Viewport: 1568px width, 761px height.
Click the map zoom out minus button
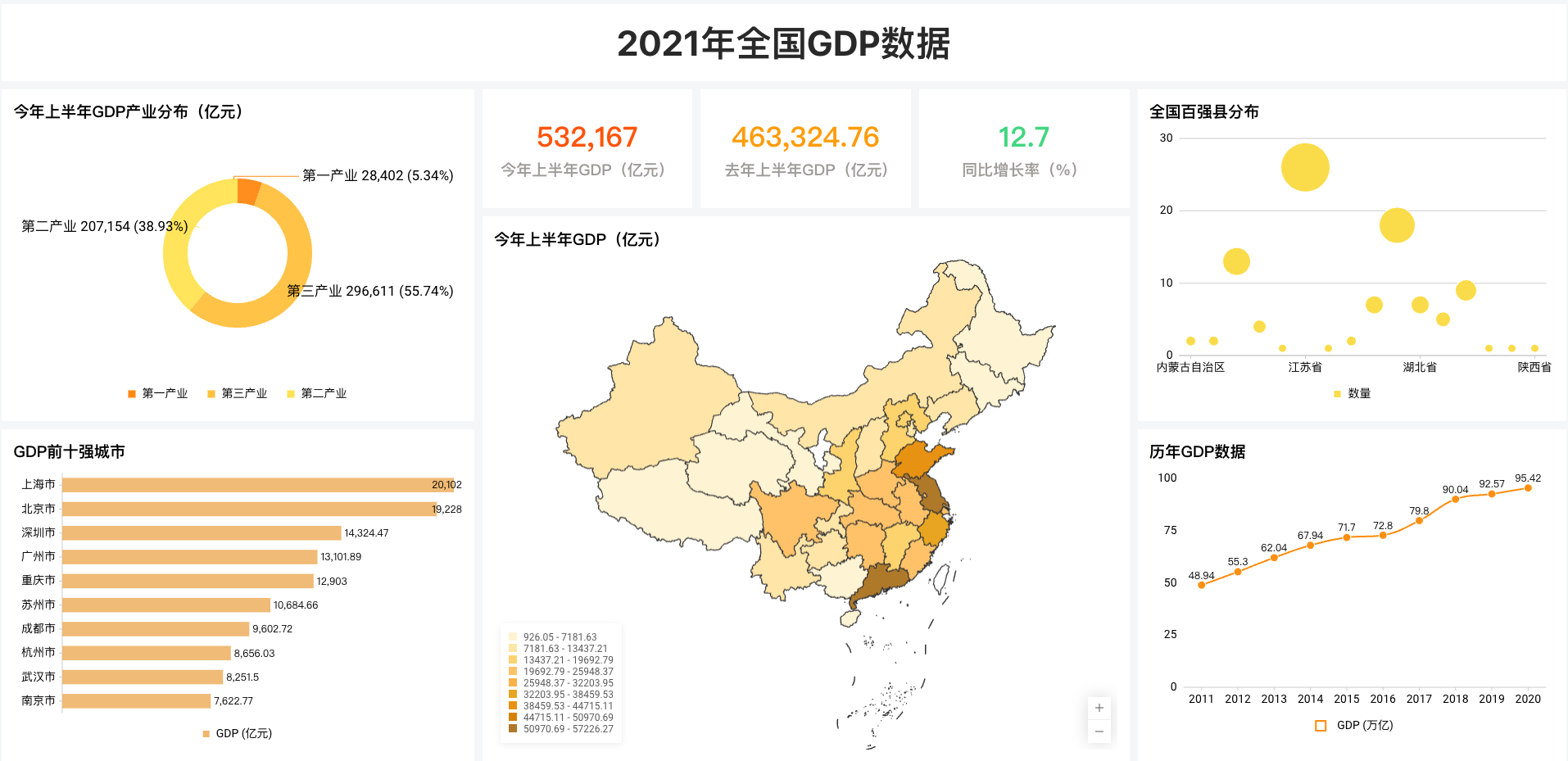click(x=1099, y=732)
